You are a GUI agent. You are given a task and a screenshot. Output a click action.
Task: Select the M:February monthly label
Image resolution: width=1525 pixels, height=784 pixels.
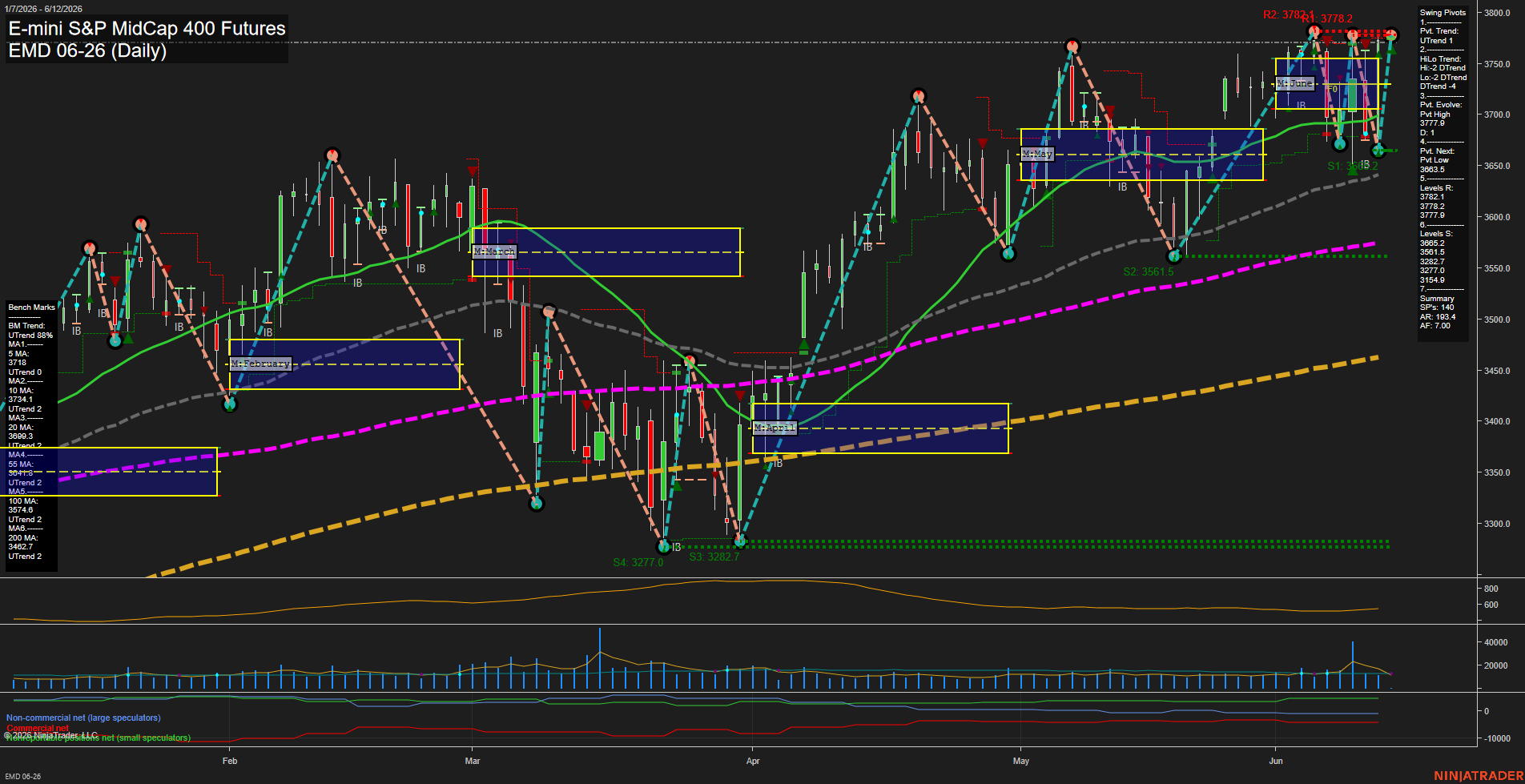click(260, 364)
